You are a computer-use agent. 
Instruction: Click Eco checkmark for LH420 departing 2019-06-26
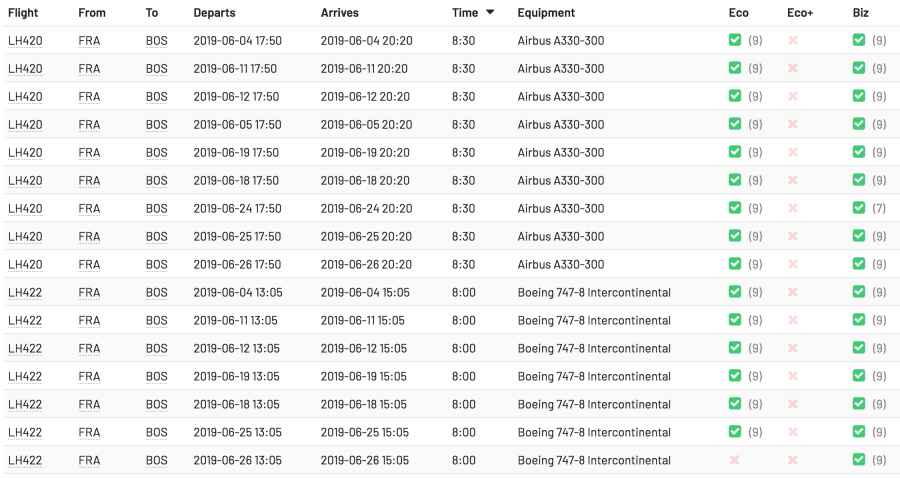click(x=735, y=264)
